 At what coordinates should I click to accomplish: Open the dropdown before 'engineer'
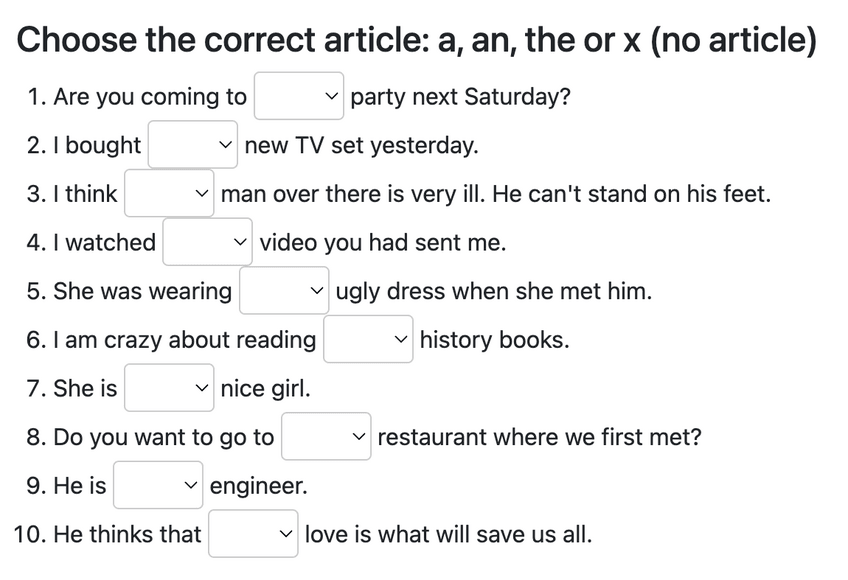pyautogui.click(x=157, y=486)
